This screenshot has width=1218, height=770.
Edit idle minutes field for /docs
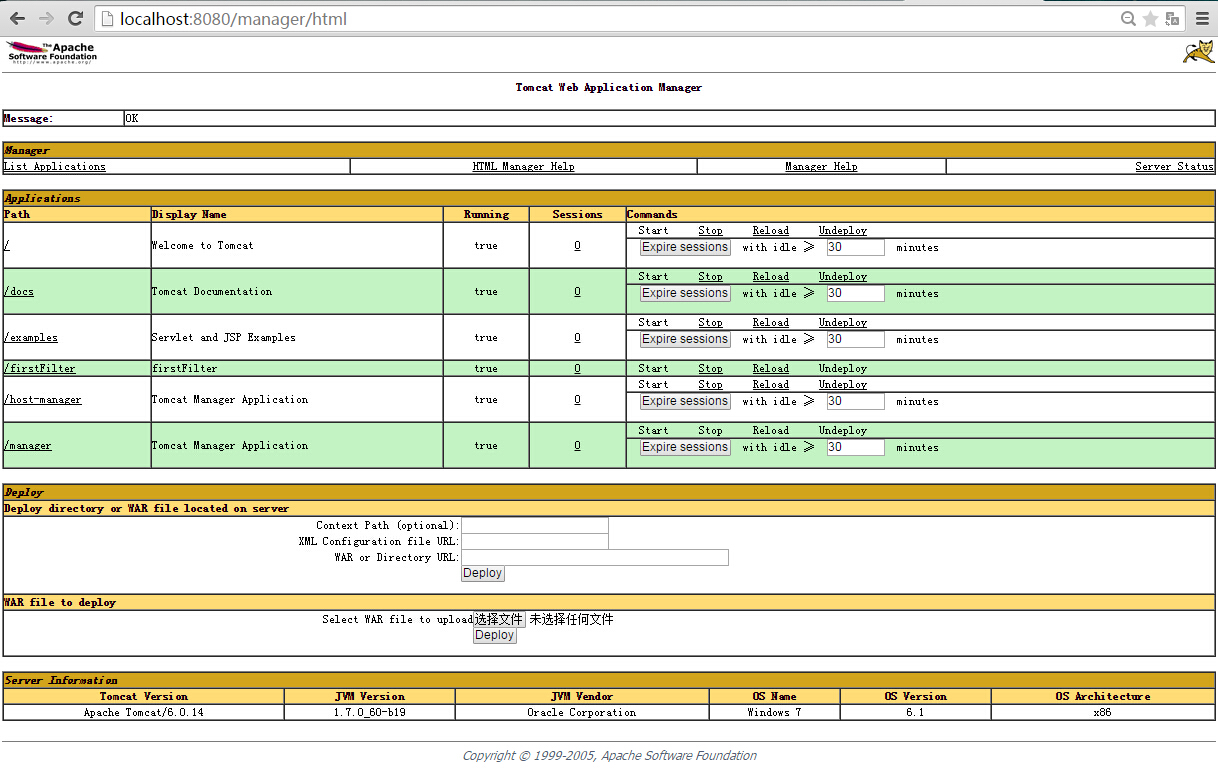[855, 293]
